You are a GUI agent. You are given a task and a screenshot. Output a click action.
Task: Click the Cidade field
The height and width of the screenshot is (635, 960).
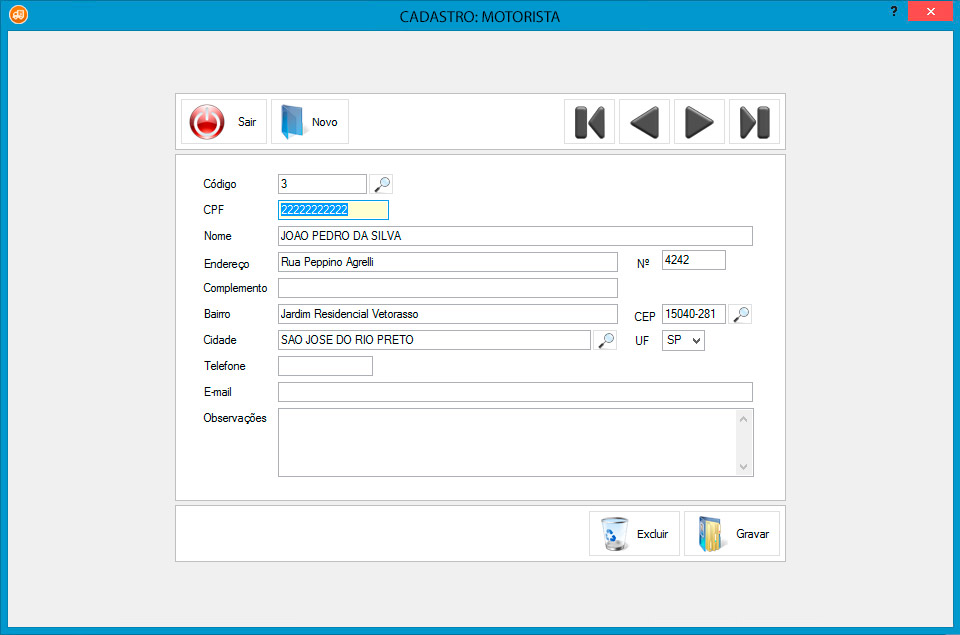(434, 340)
